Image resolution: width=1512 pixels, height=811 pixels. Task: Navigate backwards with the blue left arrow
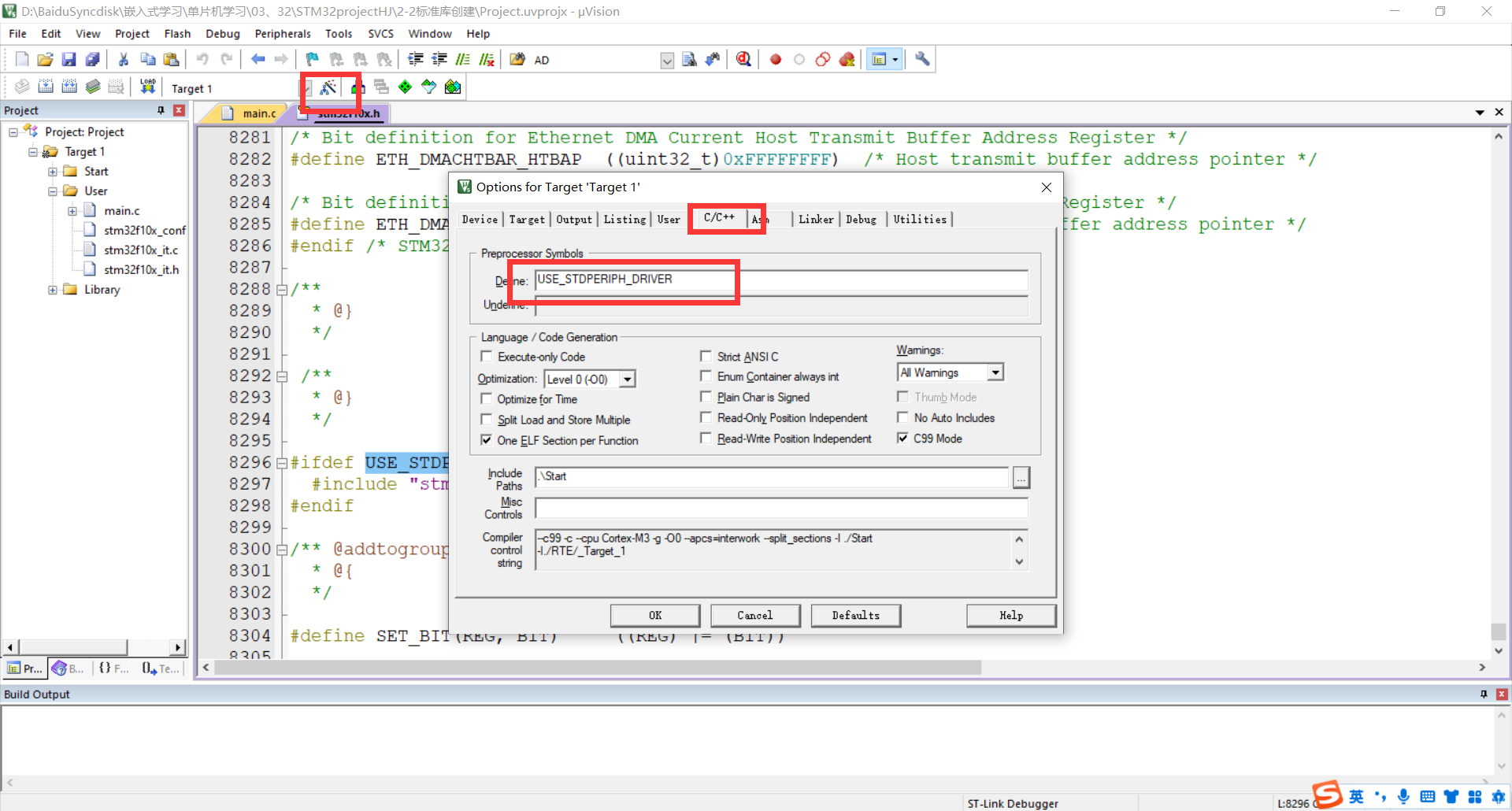pos(258,59)
